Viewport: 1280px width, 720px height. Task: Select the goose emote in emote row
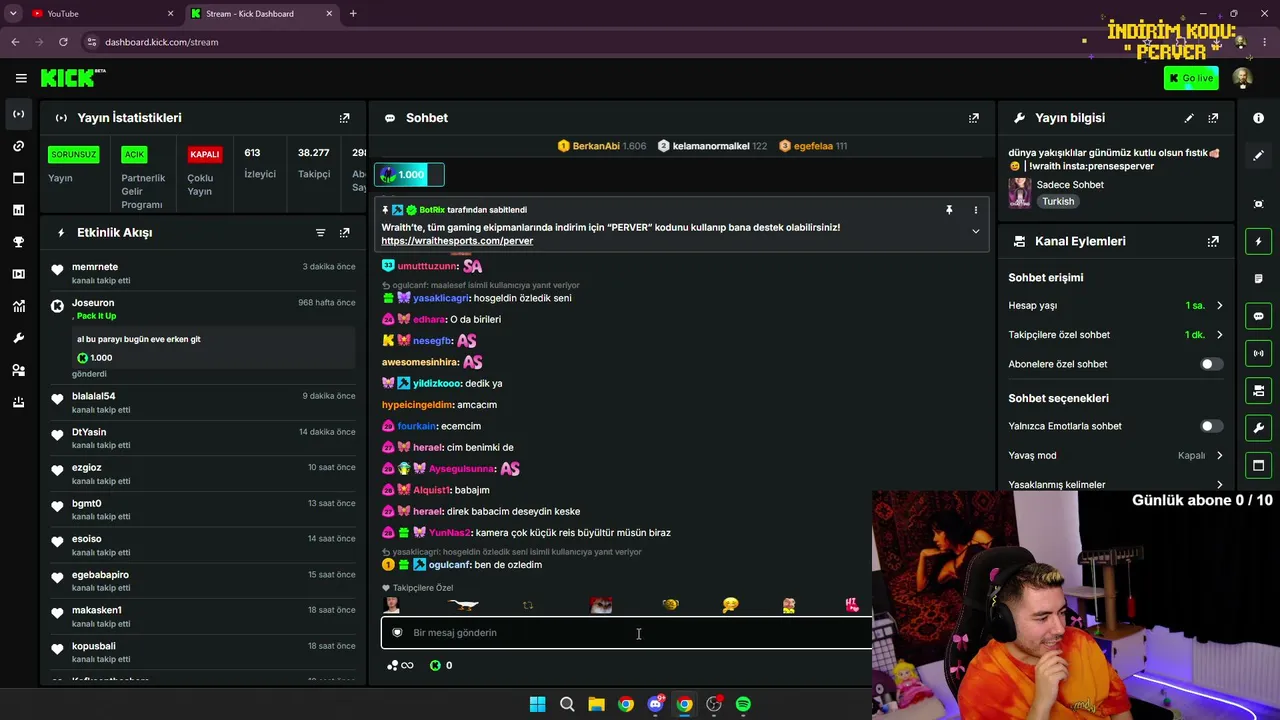point(464,605)
